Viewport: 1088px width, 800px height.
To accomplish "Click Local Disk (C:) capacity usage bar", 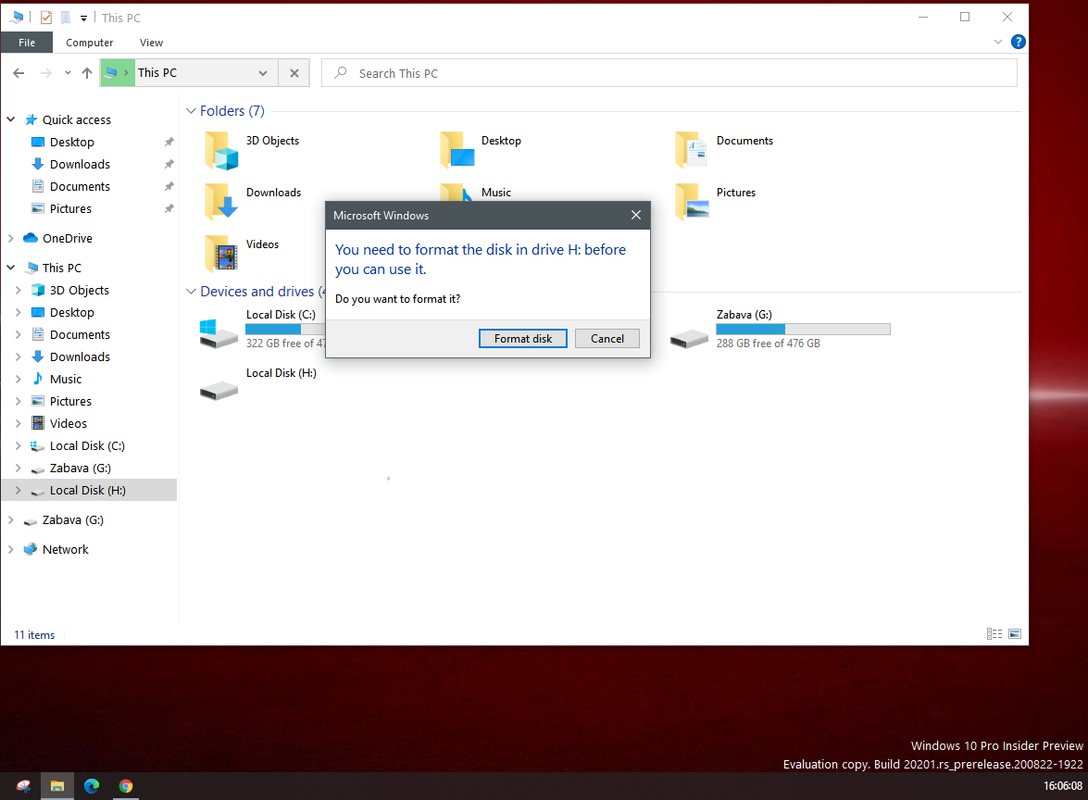I will click(285, 329).
